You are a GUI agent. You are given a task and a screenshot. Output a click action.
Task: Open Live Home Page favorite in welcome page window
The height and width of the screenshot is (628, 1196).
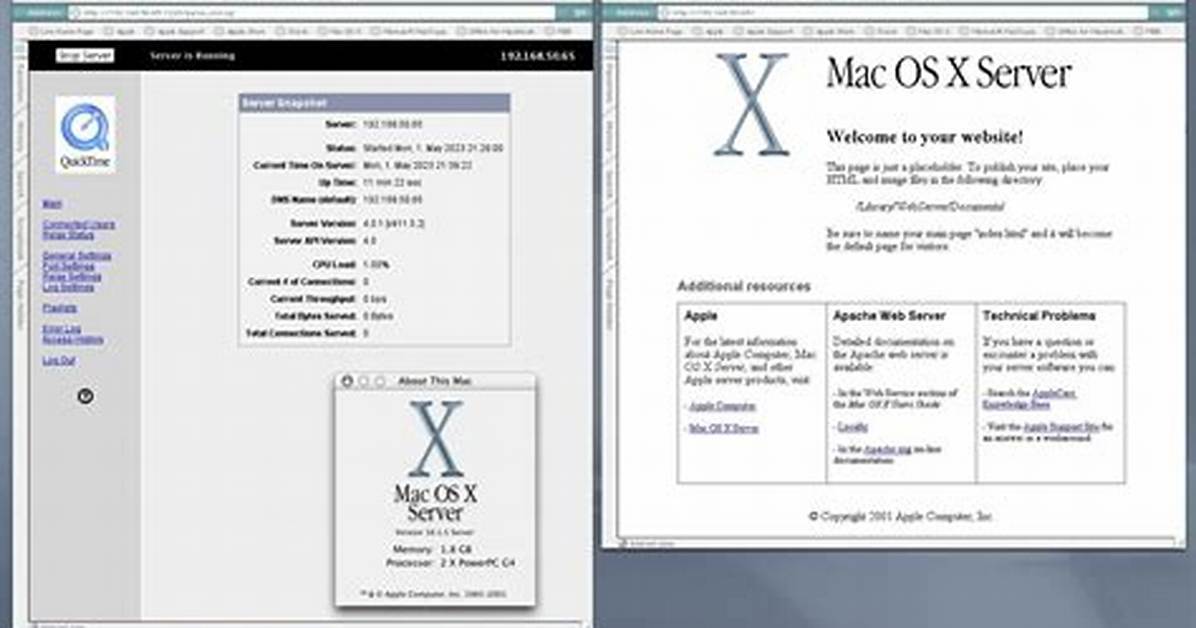pyautogui.click(x=650, y=31)
